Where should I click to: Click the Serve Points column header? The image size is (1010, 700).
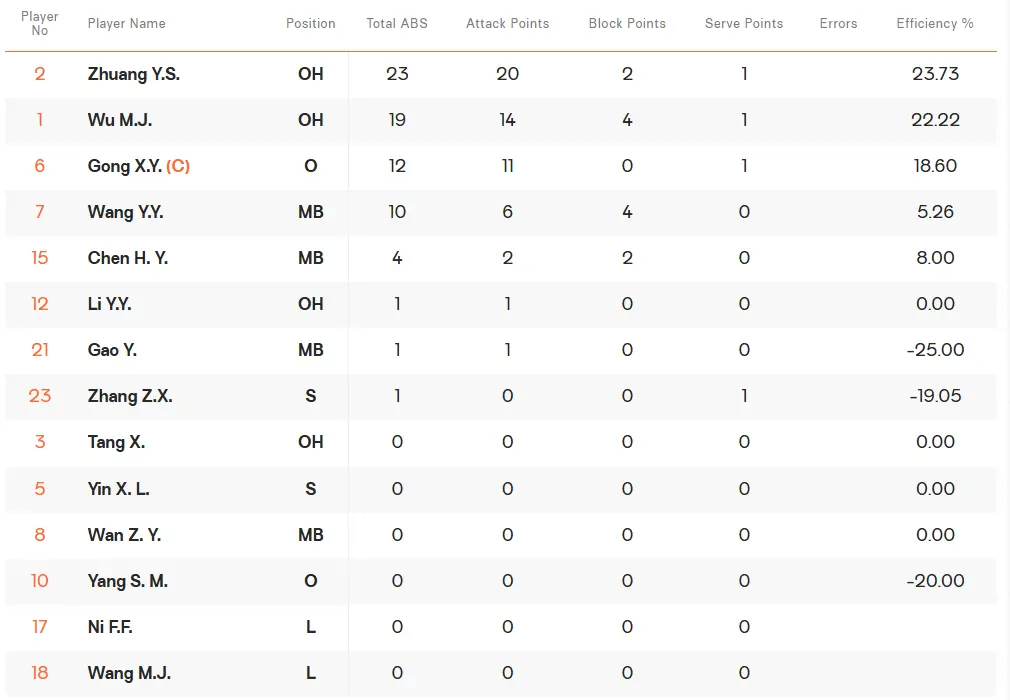[x=744, y=23]
